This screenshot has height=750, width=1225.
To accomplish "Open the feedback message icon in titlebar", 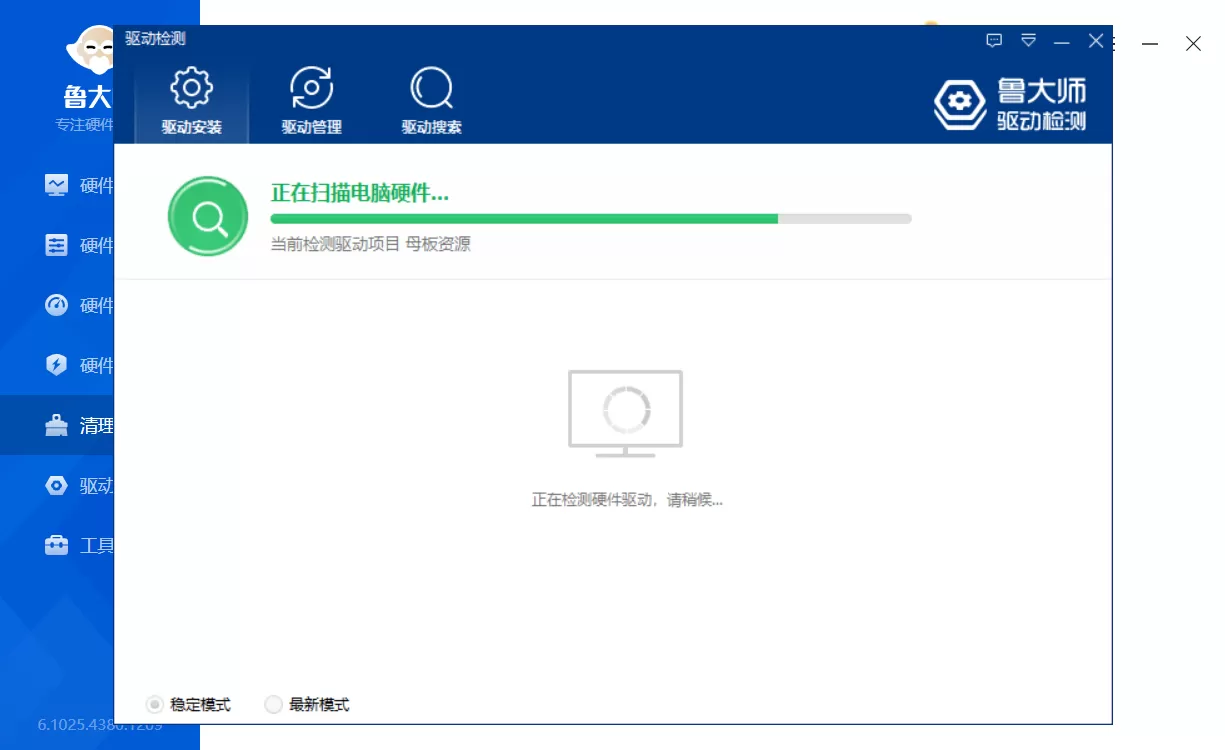I will point(994,41).
